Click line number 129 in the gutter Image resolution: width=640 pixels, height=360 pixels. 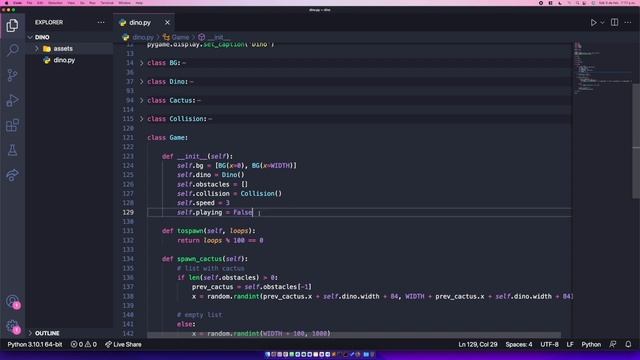tap(128, 212)
